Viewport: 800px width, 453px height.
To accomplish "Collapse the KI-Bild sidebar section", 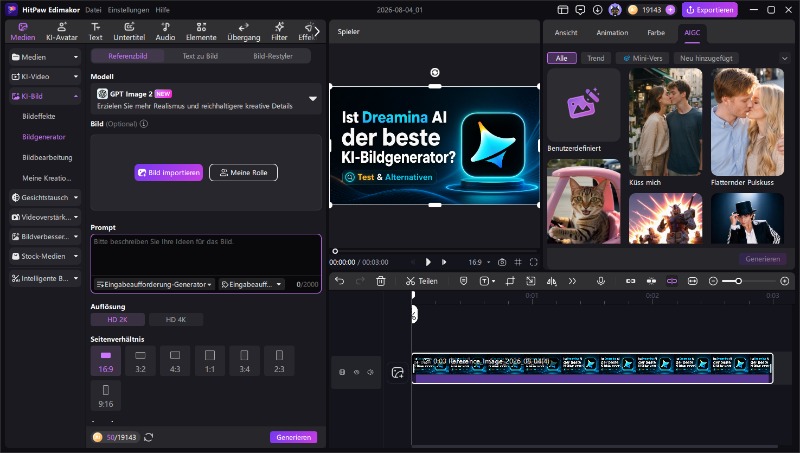I will pyautogui.click(x=45, y=96).
